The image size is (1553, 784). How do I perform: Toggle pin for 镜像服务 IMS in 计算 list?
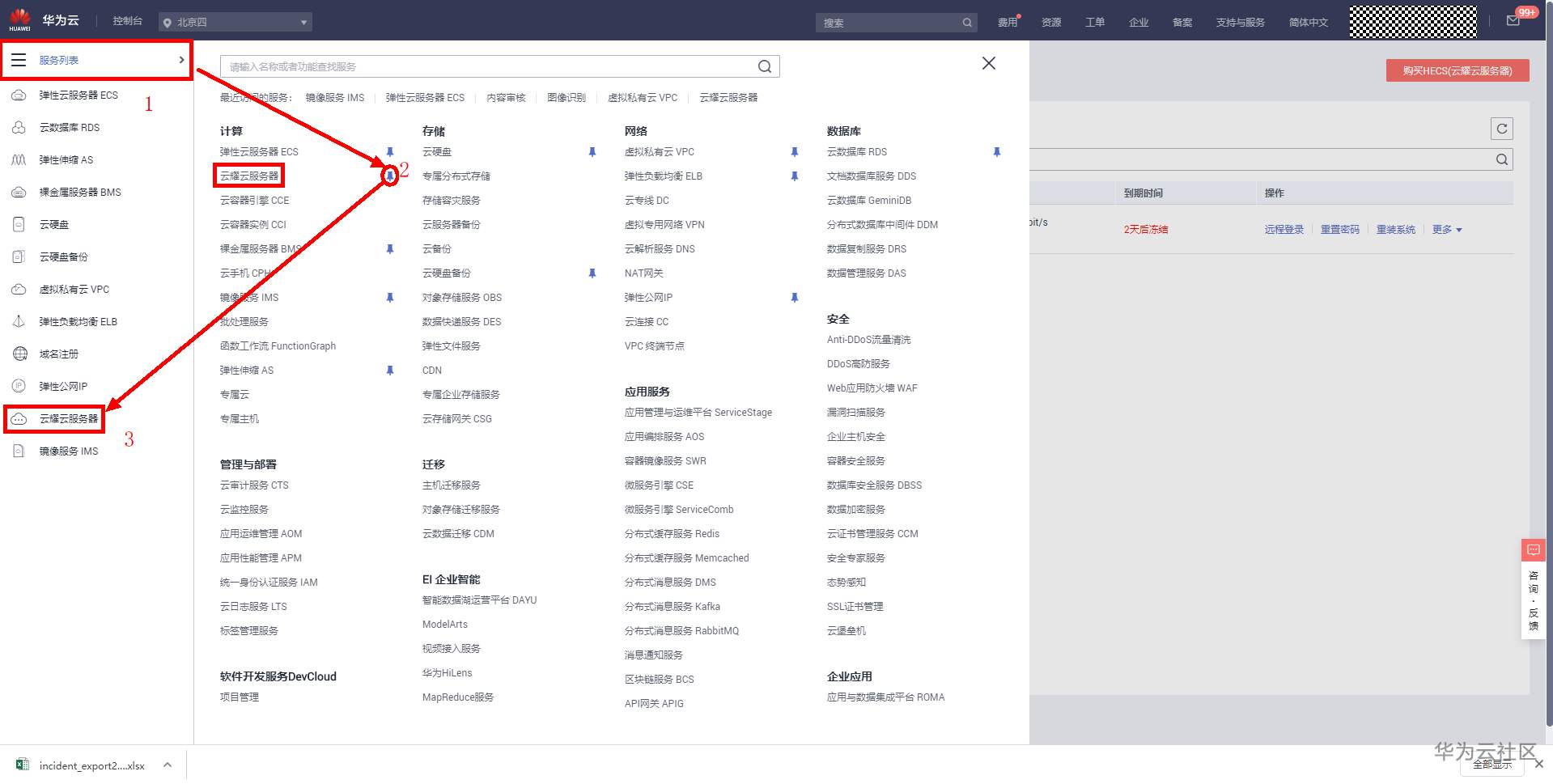[x=390, y=298]
